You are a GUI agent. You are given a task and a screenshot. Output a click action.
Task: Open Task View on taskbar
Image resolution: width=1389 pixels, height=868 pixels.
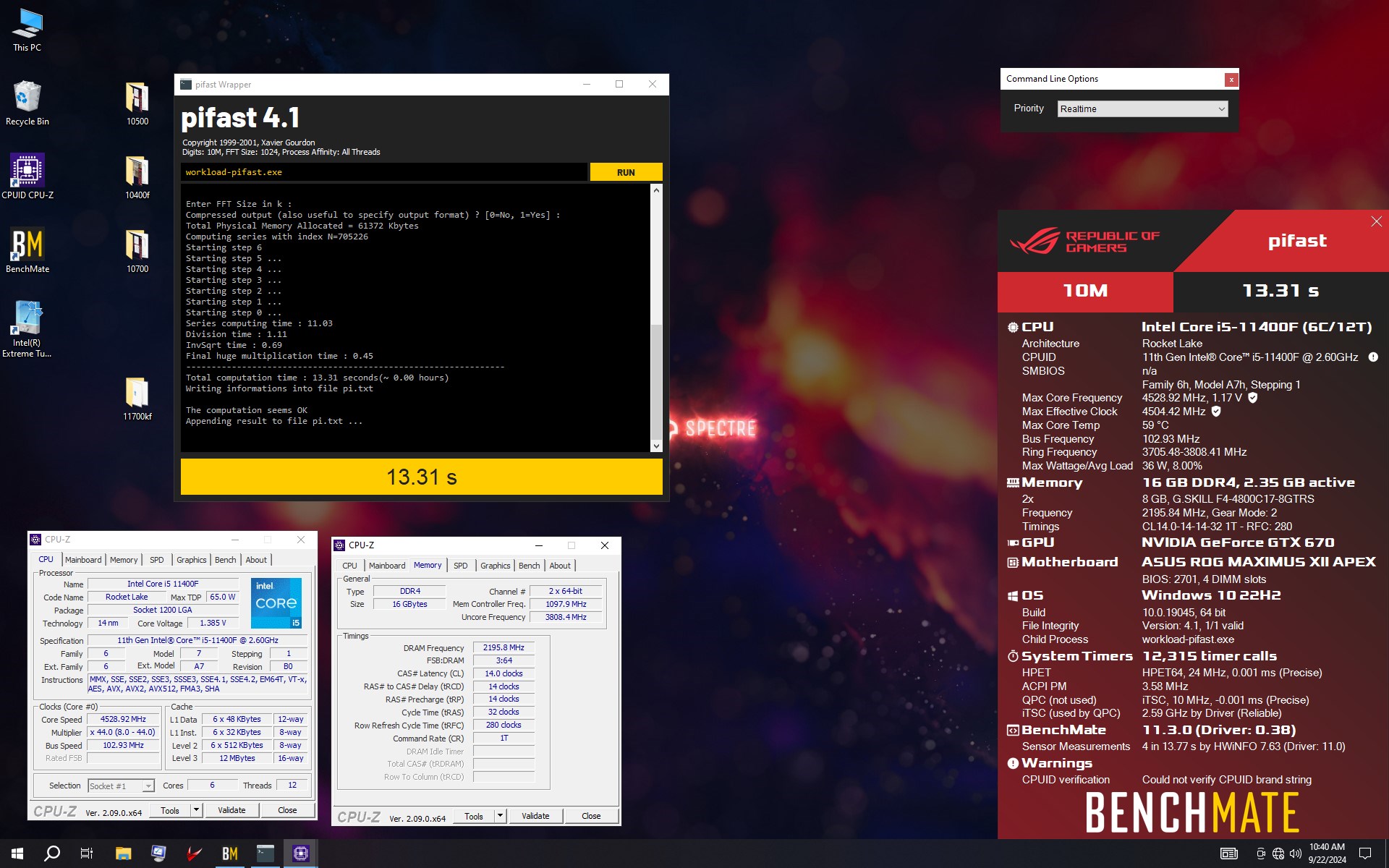tap(87, 854)
